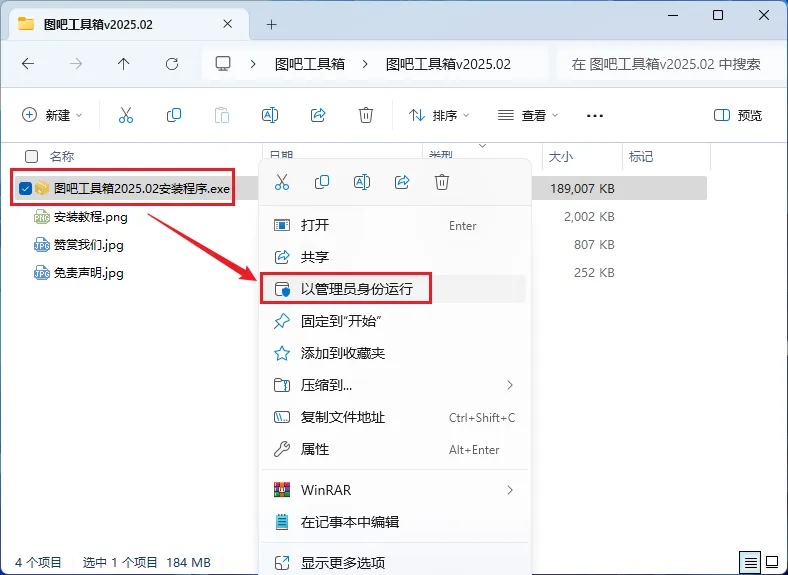Uncheck the checkbox for the installer exe
This screenshot has width=788, height=575.
click(25, 188)
